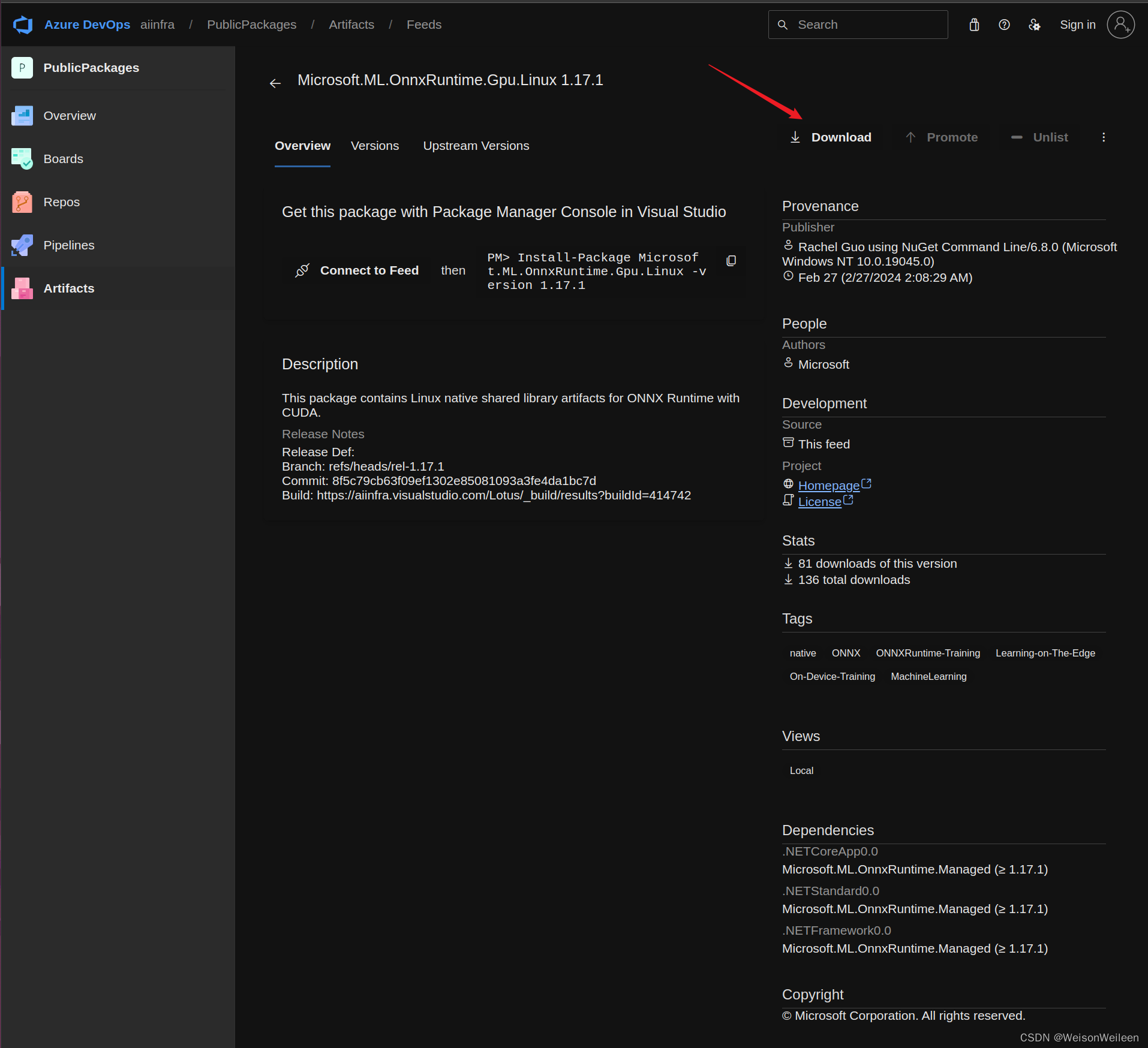Viewport: 1148px width, 1048px height.
Task: Copy the Install-Package command
Action: pos(731,261)
